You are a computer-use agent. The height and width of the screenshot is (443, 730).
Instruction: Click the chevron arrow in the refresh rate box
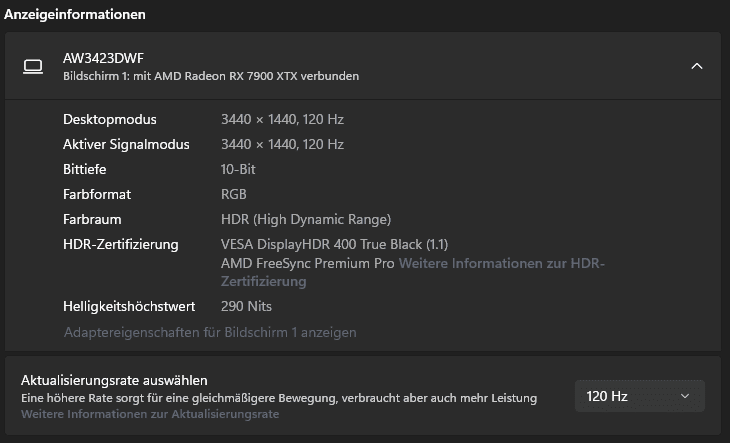[685, 396]
